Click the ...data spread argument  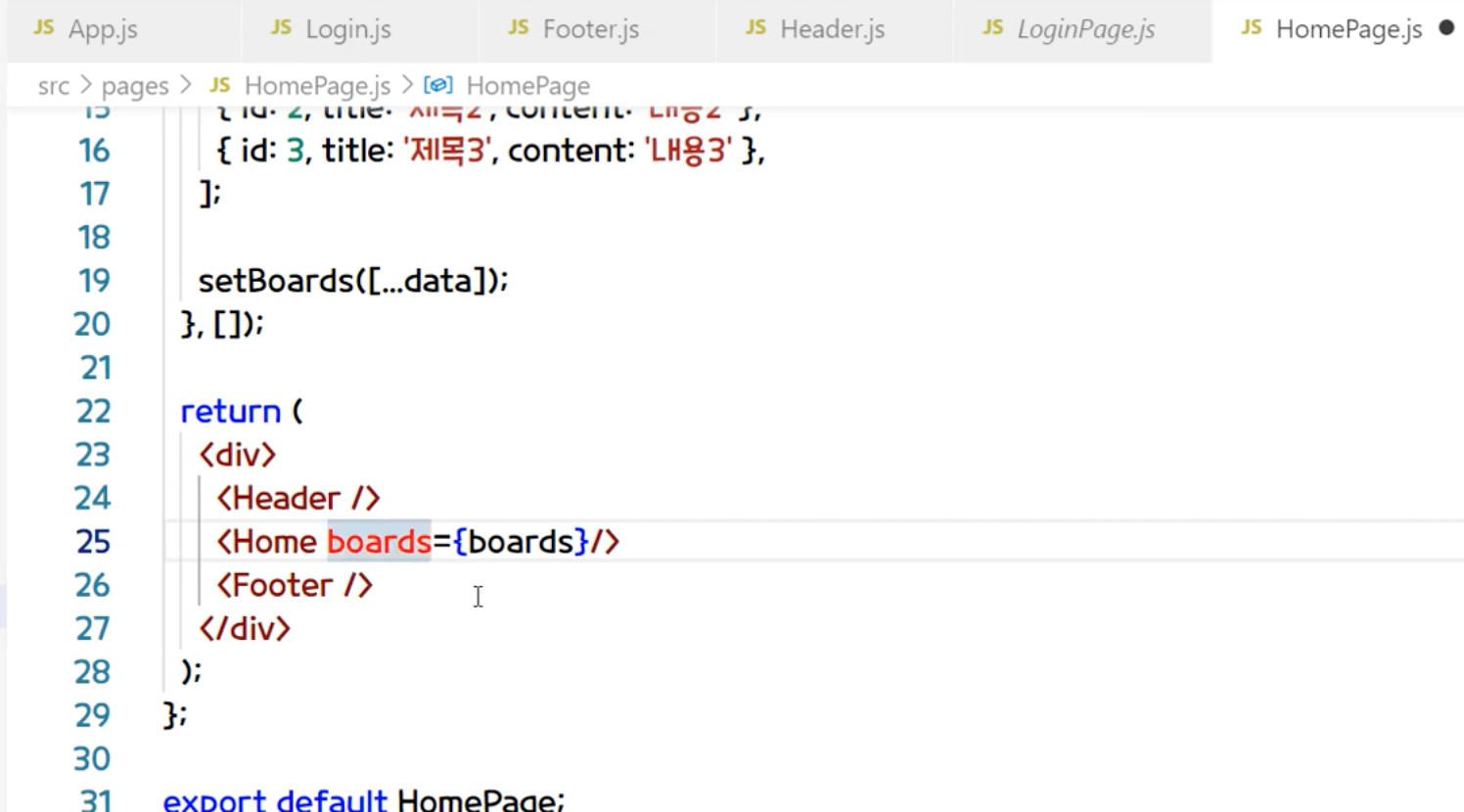426,281
